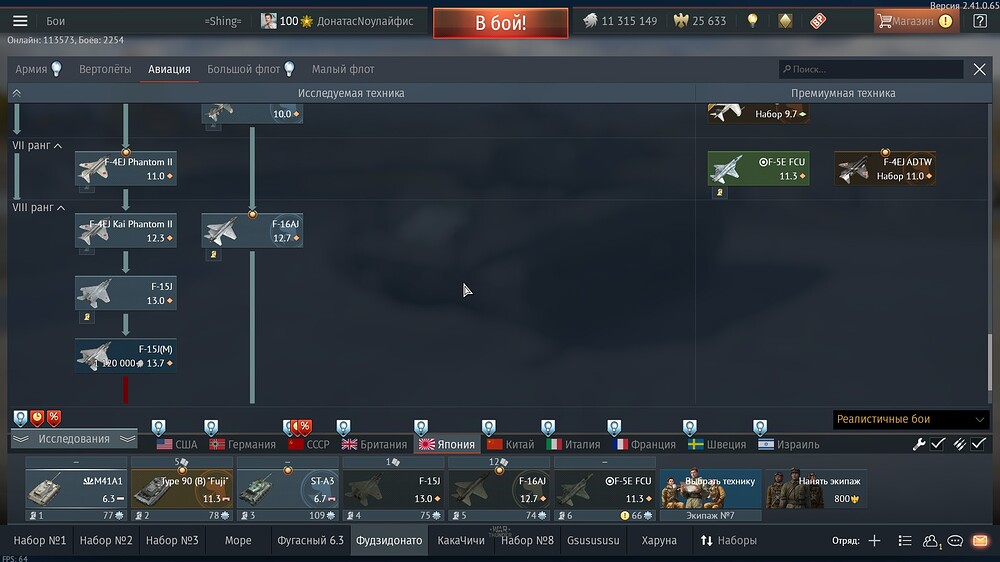Add squad member with plus icon
Image resolution: width=1000 pixels, height=562 pixels.
pyautogui.click(x=874, y=541)
